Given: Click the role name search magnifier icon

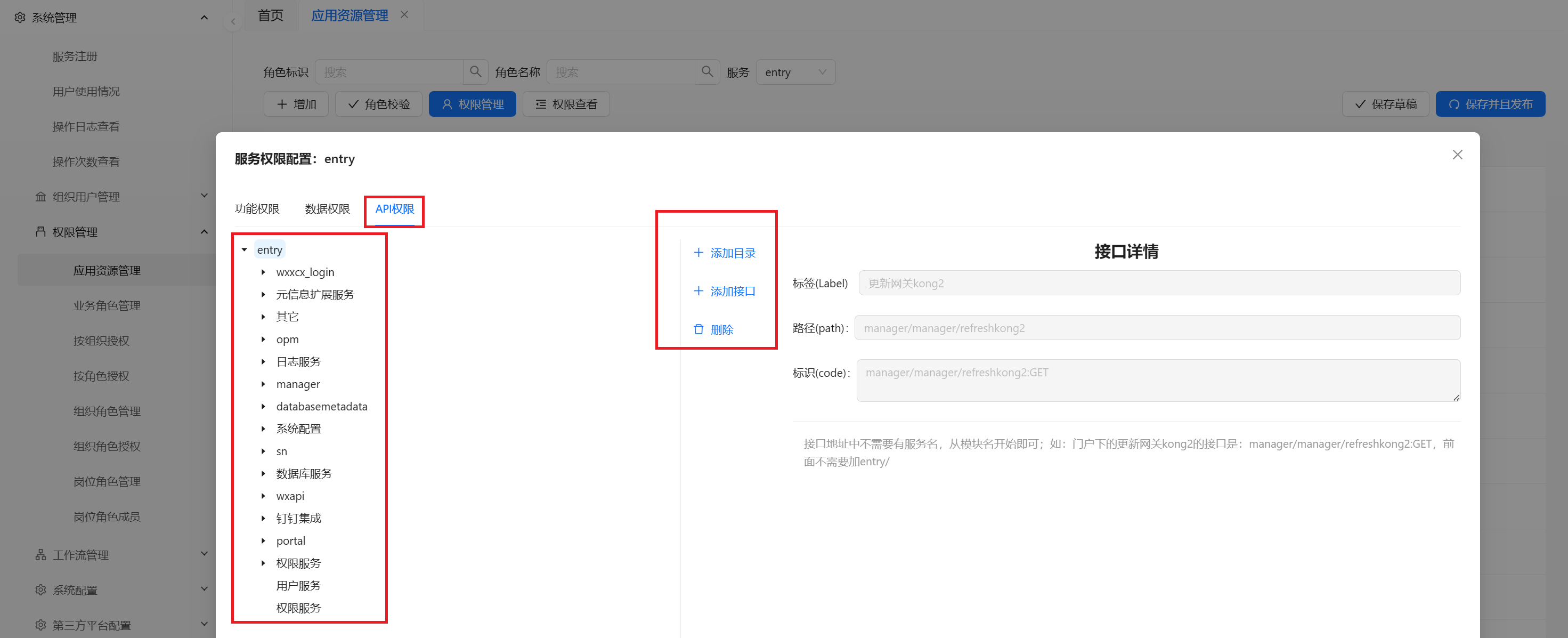Looking at the screenshot, I should tap(708, 72).
